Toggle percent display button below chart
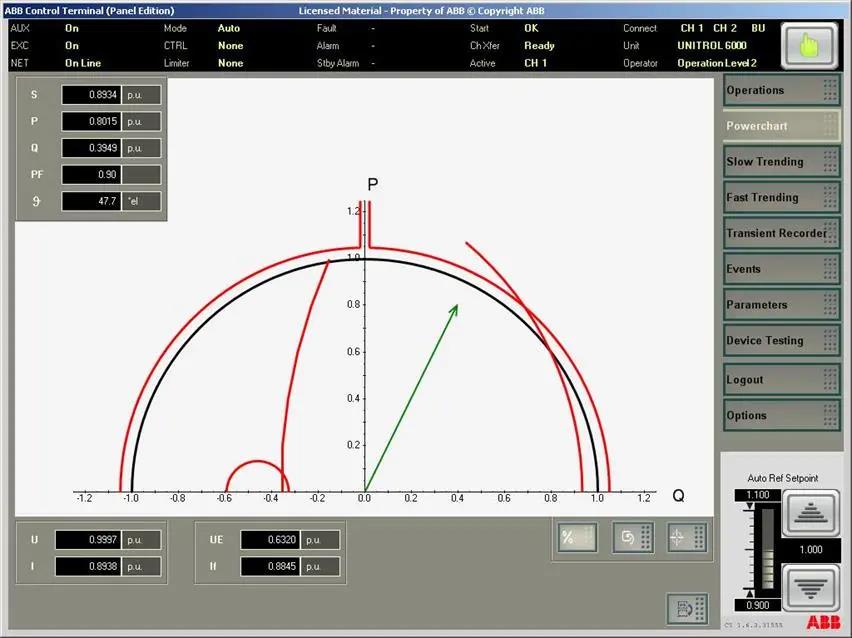 tap(578, 537)
